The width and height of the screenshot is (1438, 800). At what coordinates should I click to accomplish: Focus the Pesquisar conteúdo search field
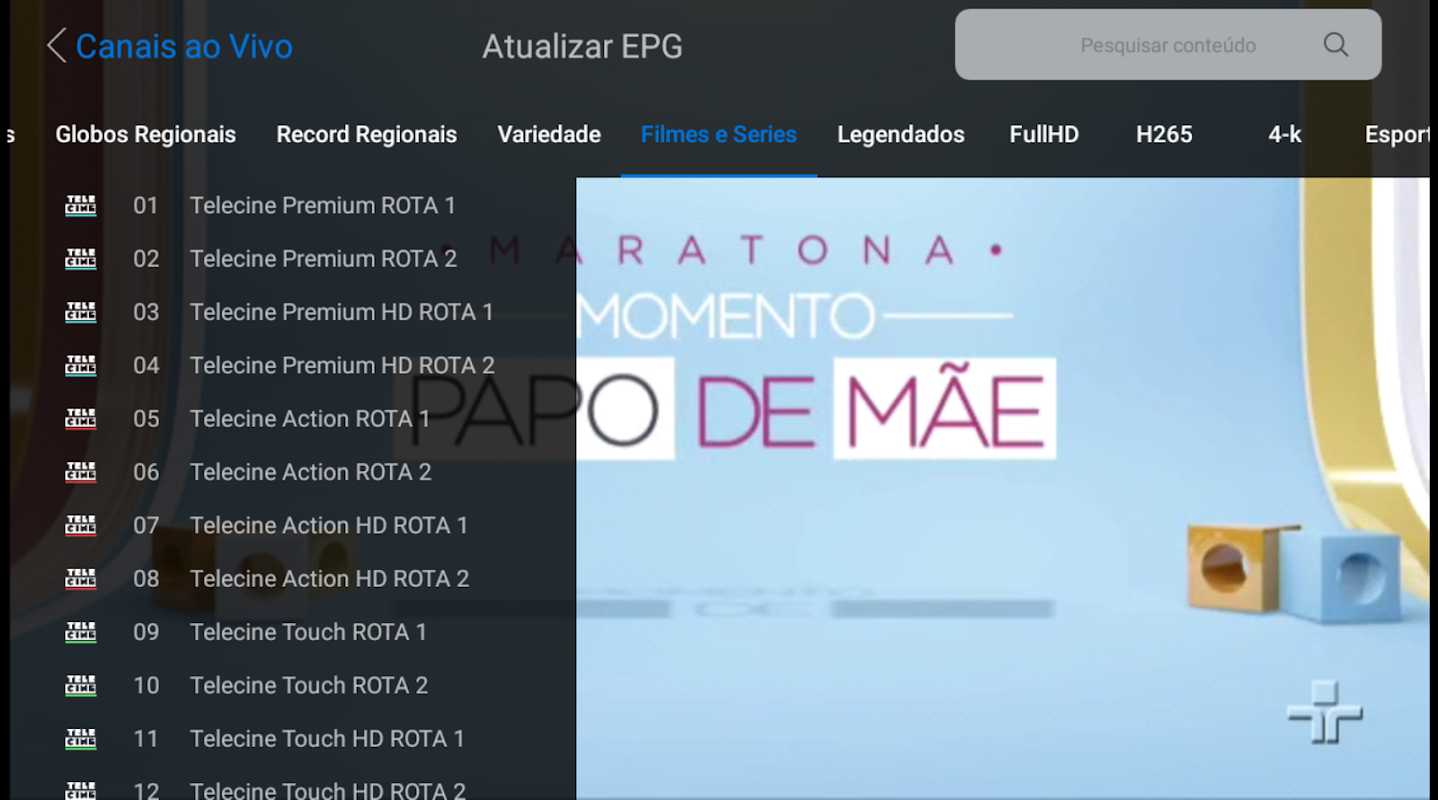coord(1168,45)
